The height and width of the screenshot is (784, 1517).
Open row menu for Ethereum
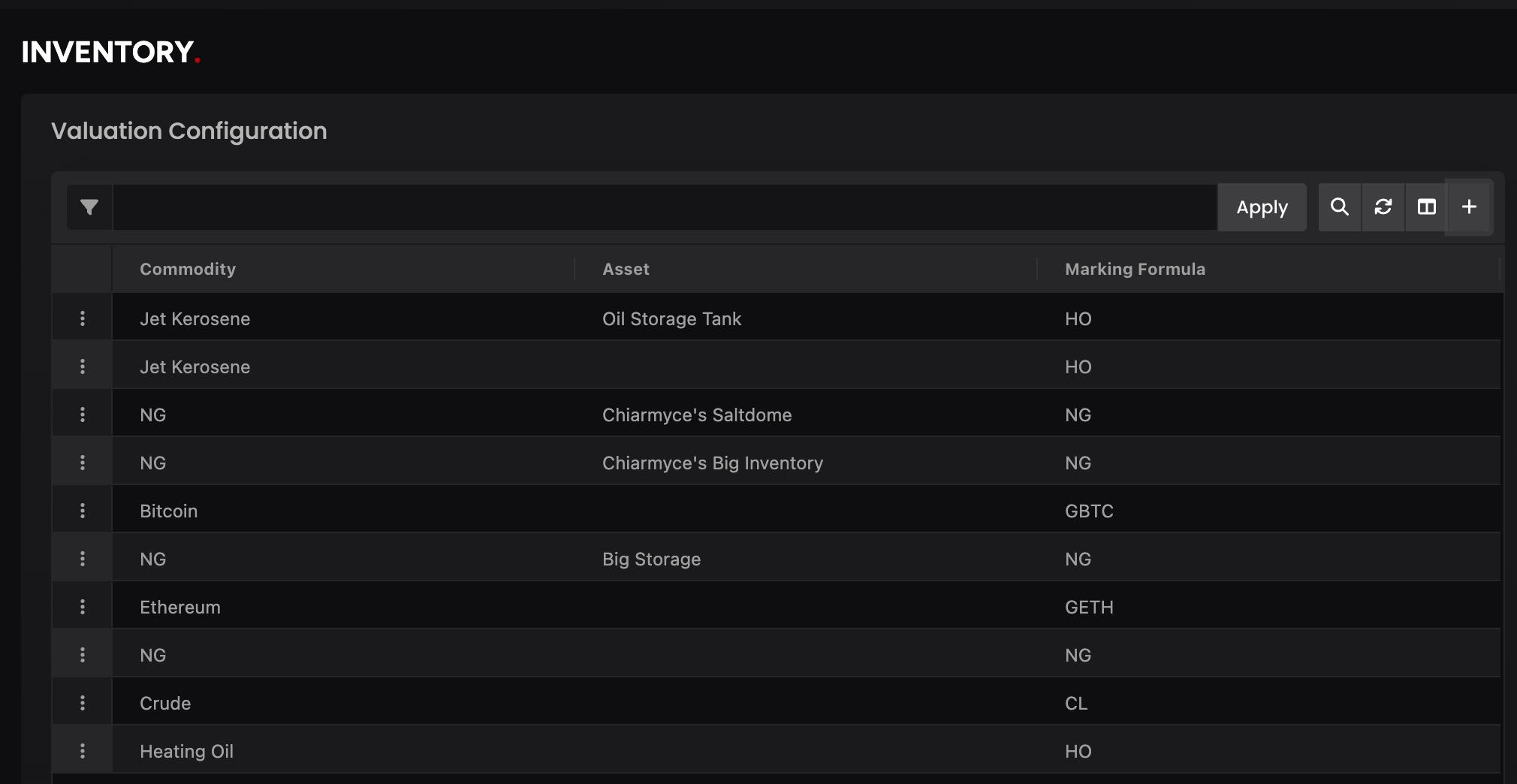coord(83,608)
